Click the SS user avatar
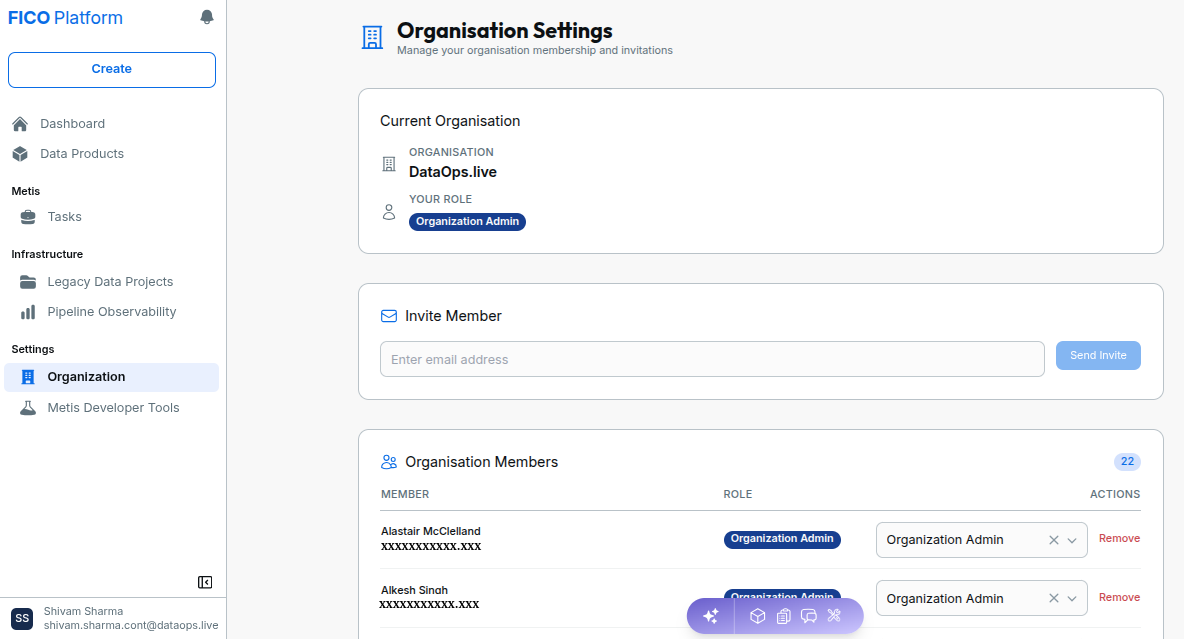Viewport: 1184px width, 639px height. 22,619
